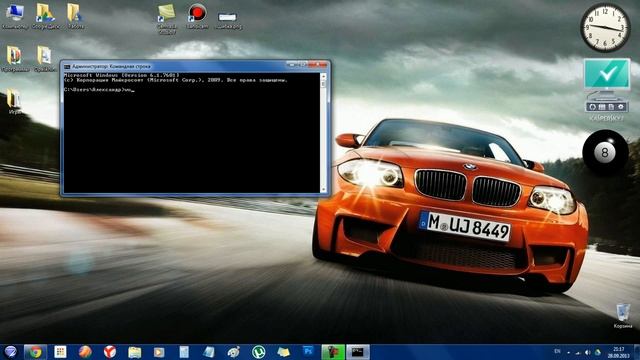Click the Command Prompt vertical scrollbar
This screenshot has height=360, width=640.
[x=323, y=133]
